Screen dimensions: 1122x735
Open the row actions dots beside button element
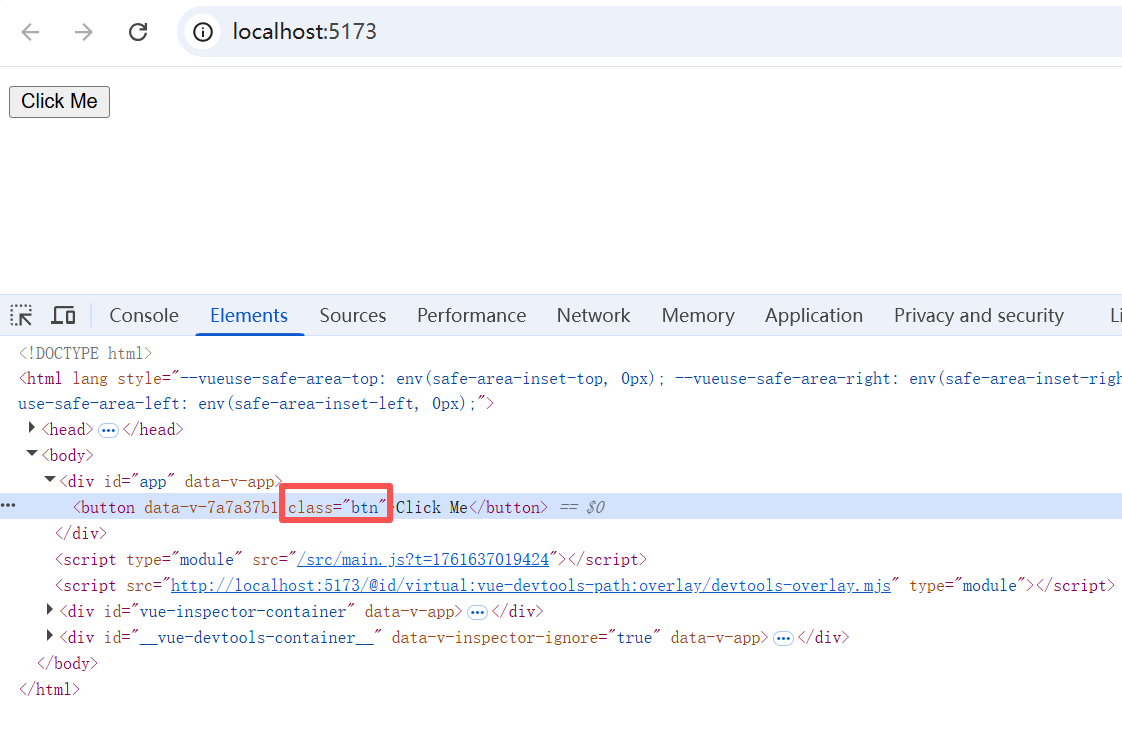8,506
